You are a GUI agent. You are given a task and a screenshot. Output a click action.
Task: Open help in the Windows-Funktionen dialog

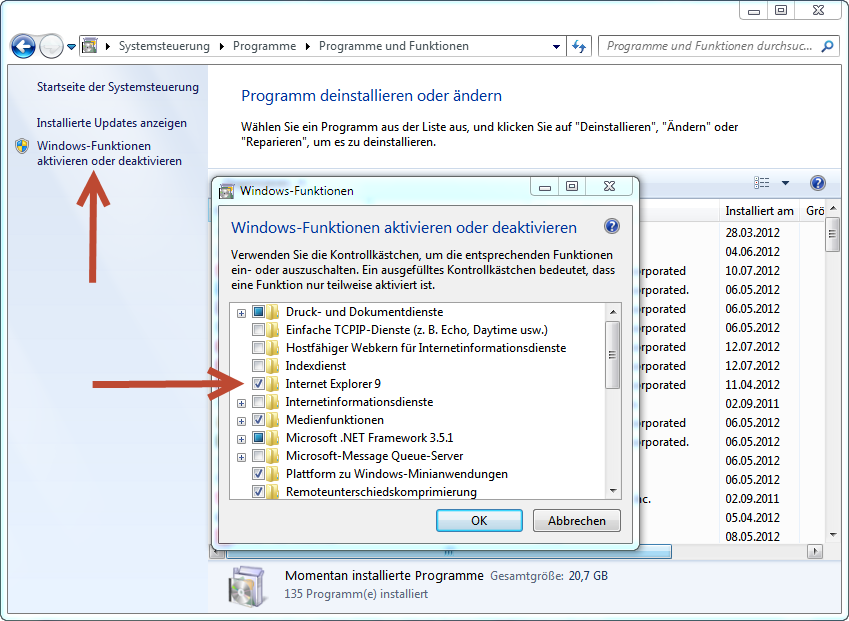612,227
